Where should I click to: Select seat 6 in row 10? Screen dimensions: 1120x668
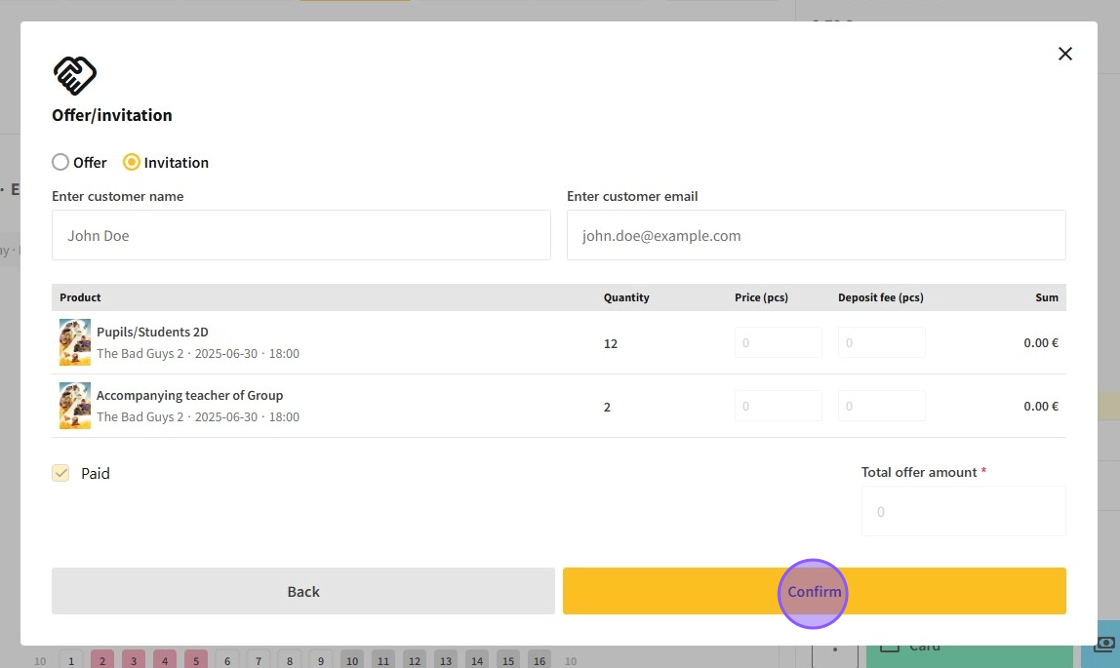pos(227,660)
